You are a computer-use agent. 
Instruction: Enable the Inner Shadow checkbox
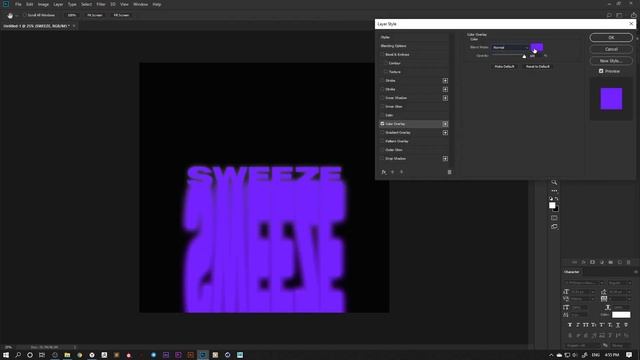382,98
